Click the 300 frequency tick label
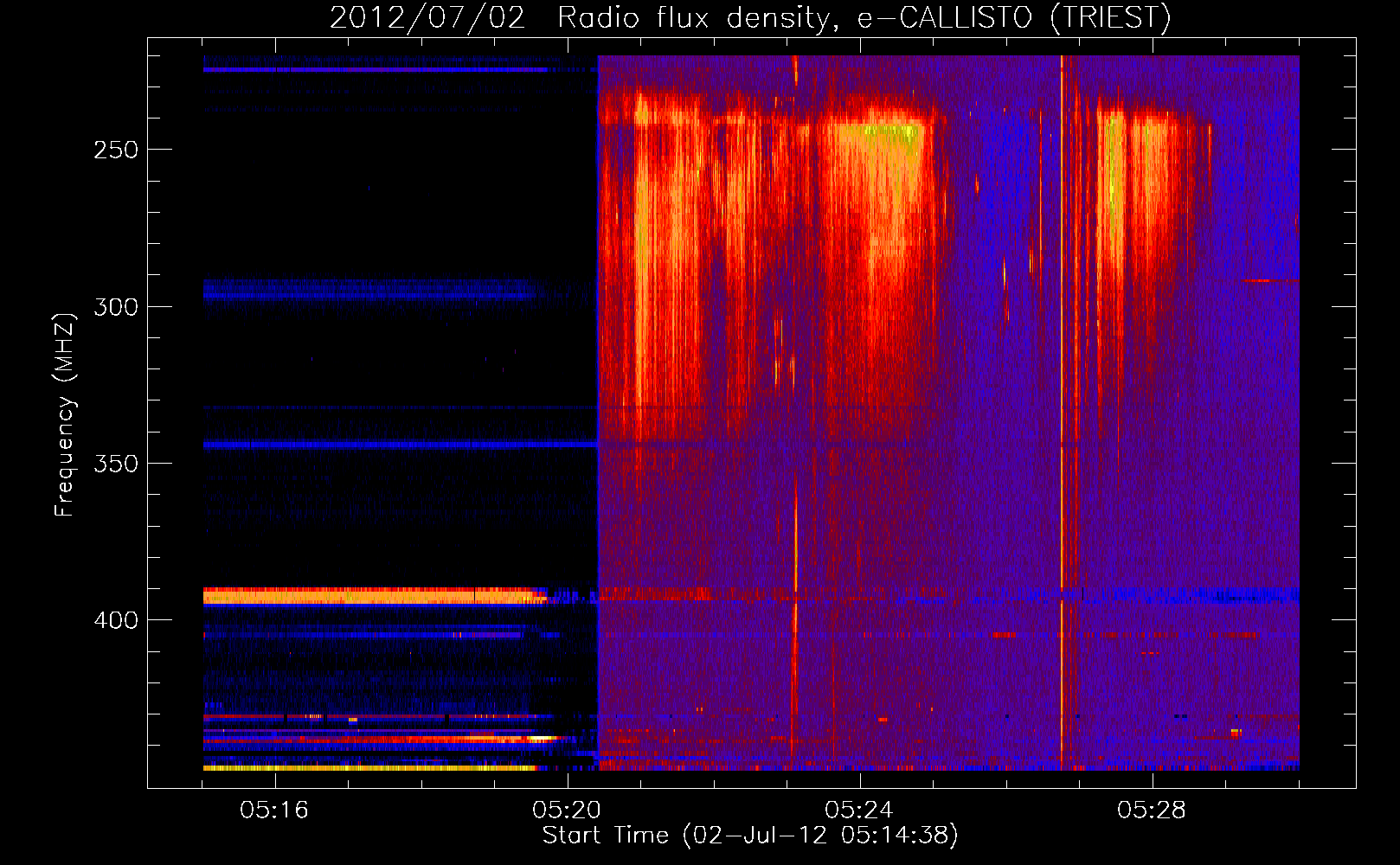Viewport: 1400px width, 865px height. 116,307
